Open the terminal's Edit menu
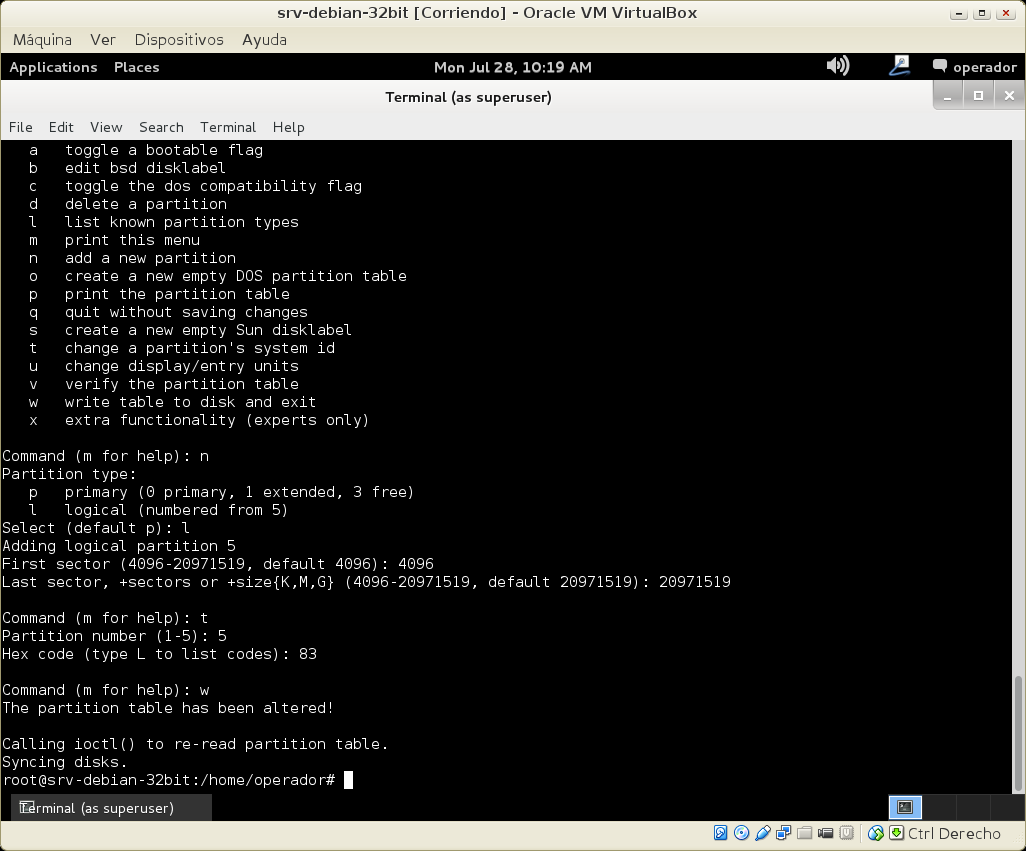 [61, 127]
